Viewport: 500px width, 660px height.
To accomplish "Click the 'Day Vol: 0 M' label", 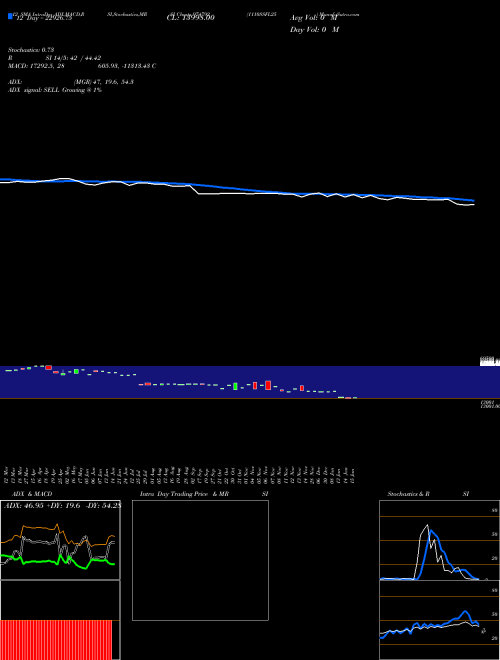I will [x=314, y=30].
